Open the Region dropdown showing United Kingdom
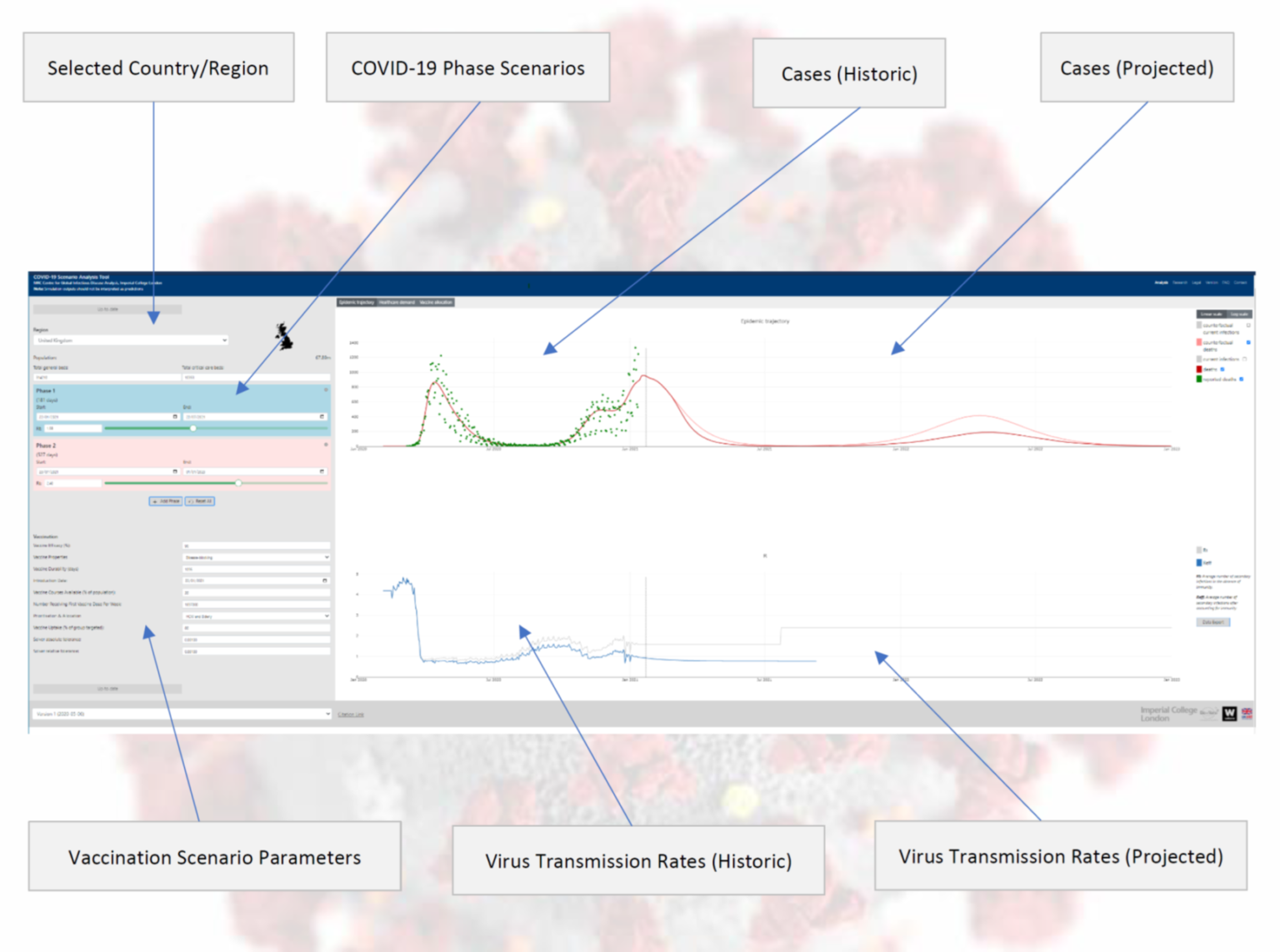 (x=131, y=341)
